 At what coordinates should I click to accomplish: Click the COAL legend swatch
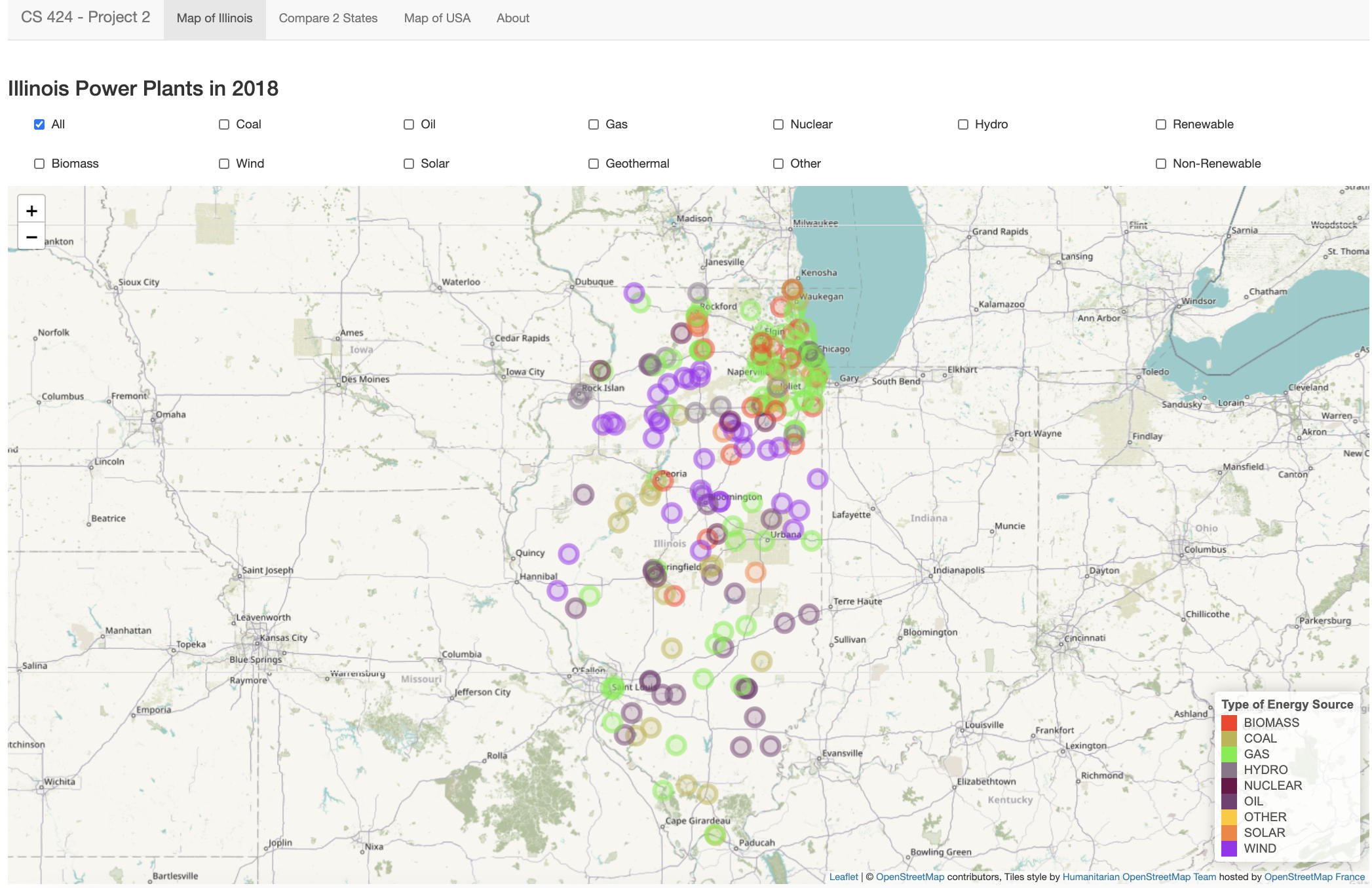[x=1229, y=739]
